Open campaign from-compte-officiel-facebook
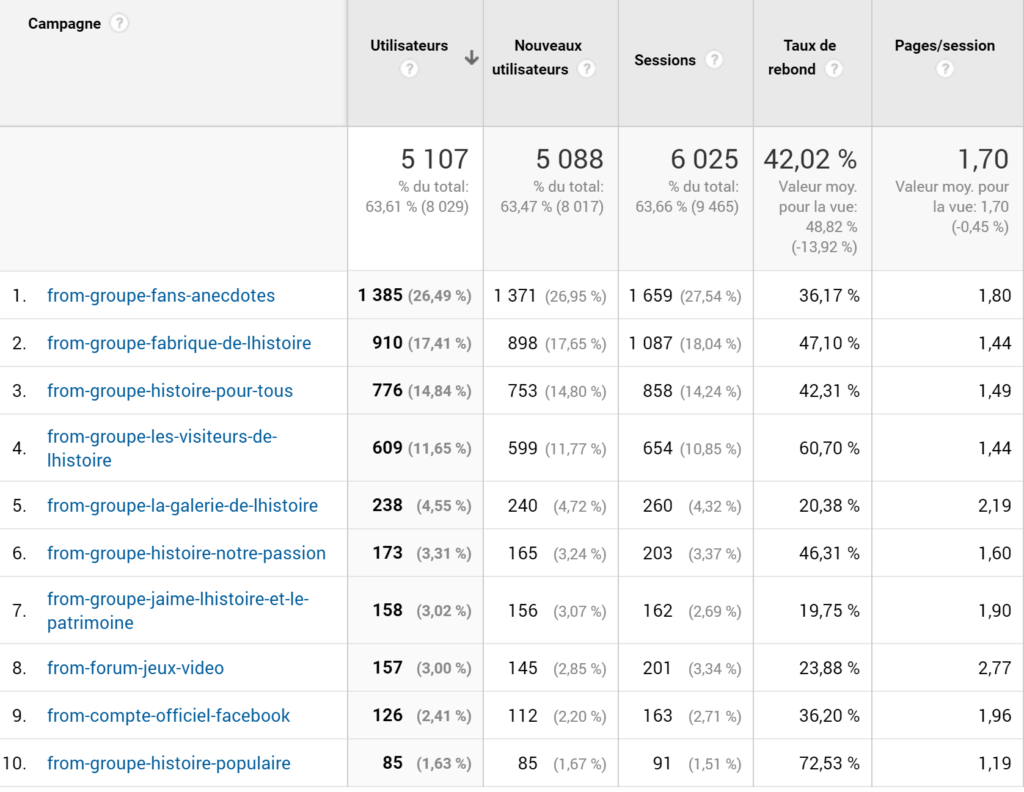This screenshot has height=792, width=1024. click(168, 716)
